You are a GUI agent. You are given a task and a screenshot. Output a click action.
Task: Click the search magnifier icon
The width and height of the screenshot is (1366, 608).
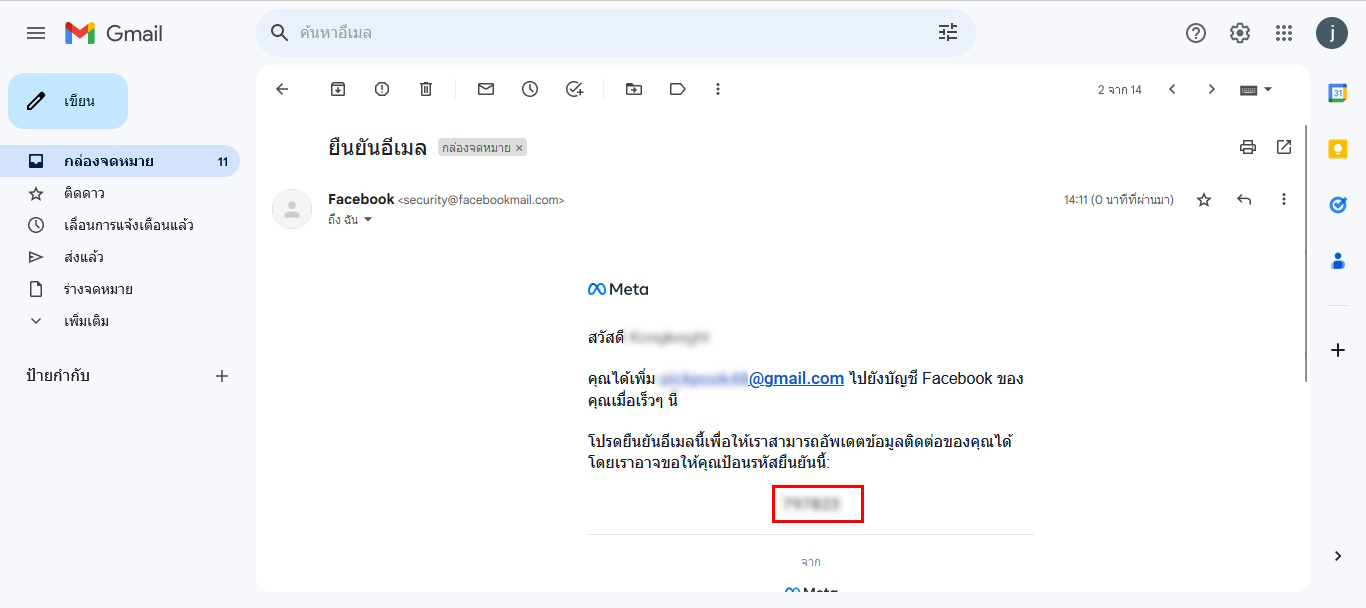pos(280,33)
